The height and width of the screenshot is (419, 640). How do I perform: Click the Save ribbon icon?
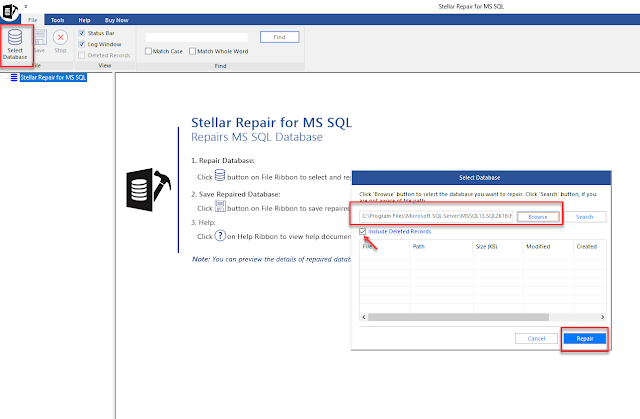tap(40, 38)
